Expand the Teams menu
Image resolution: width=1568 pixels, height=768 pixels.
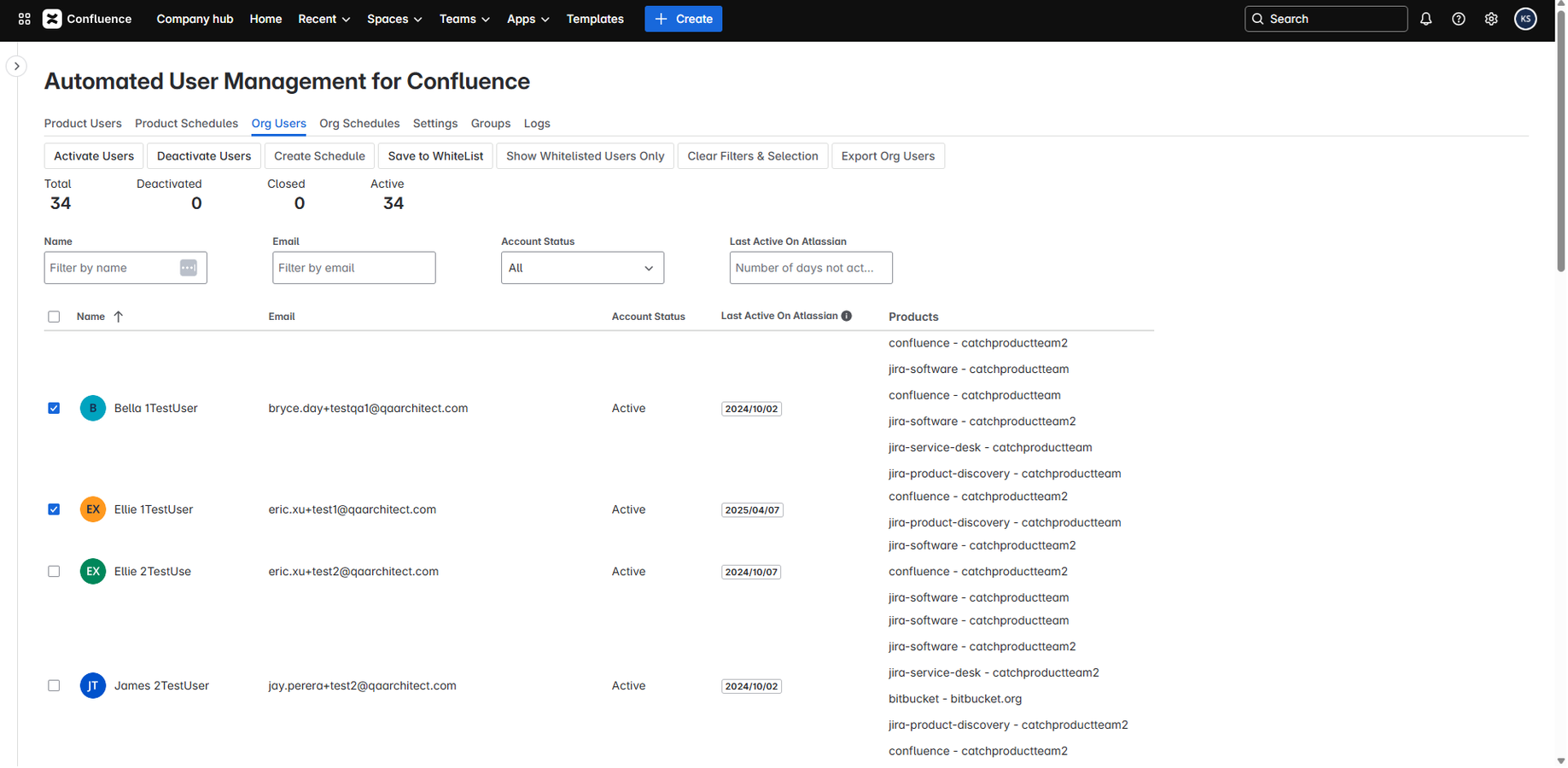pos(464,19)
